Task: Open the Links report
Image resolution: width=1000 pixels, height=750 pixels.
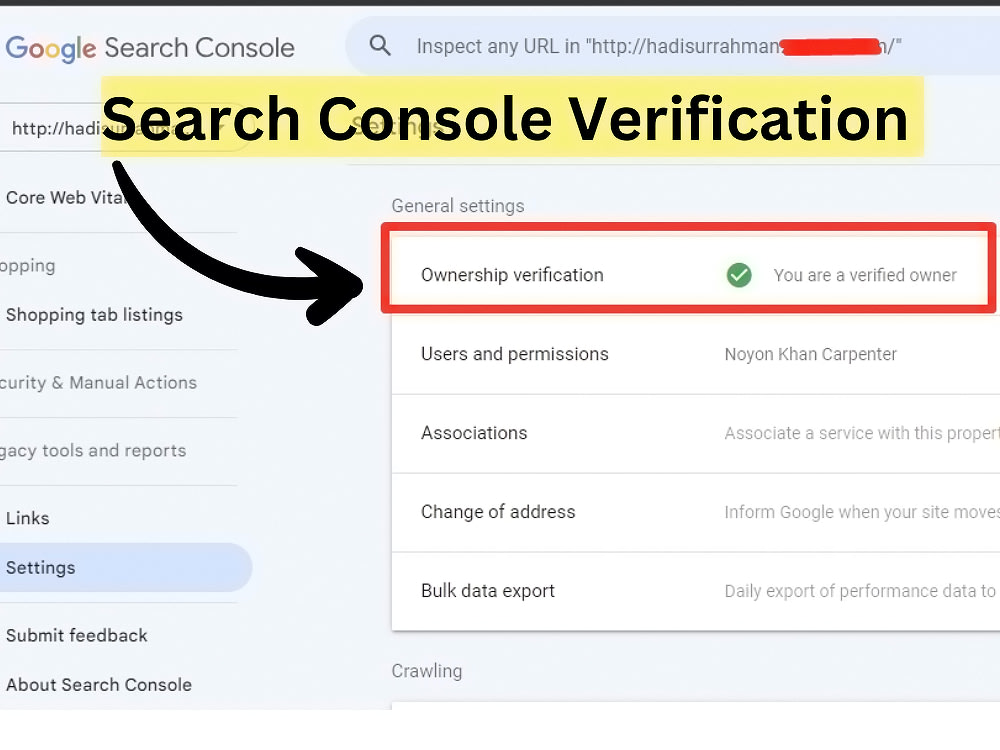Action: click(x=27, y=518)
